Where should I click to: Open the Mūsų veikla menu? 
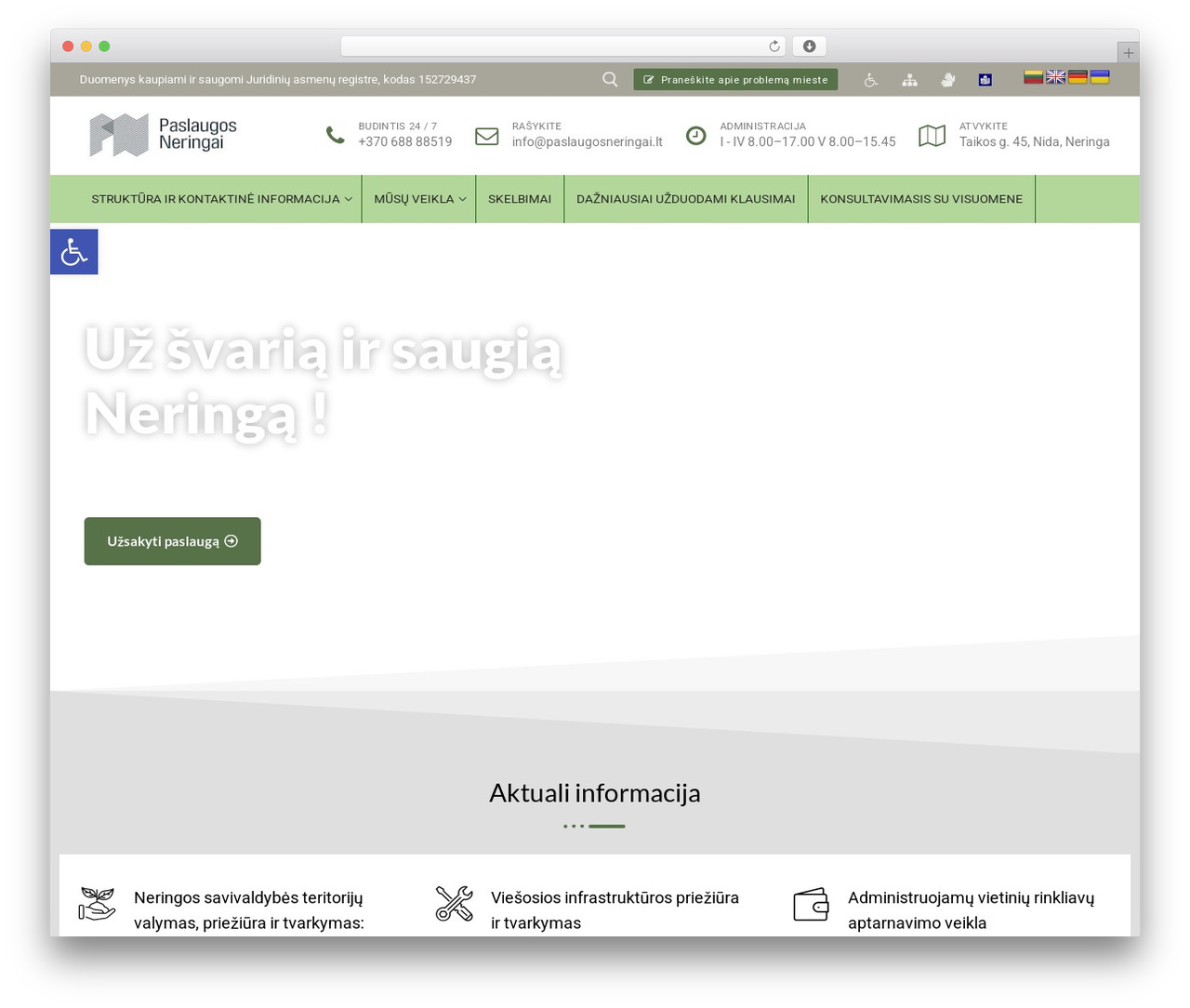tap(414, 198)
